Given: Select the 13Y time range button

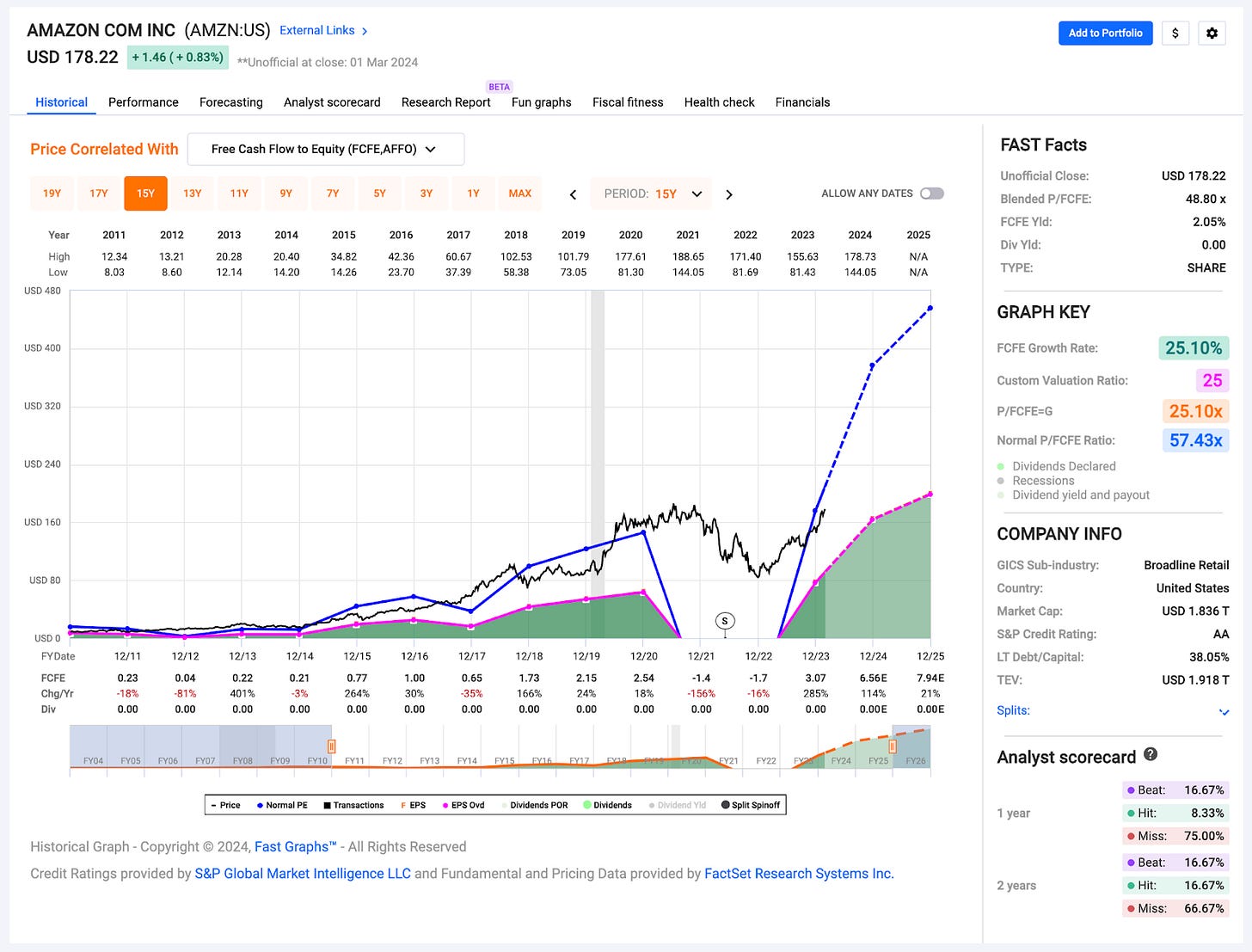Looking at the screenshot, I should click(193, 193).
